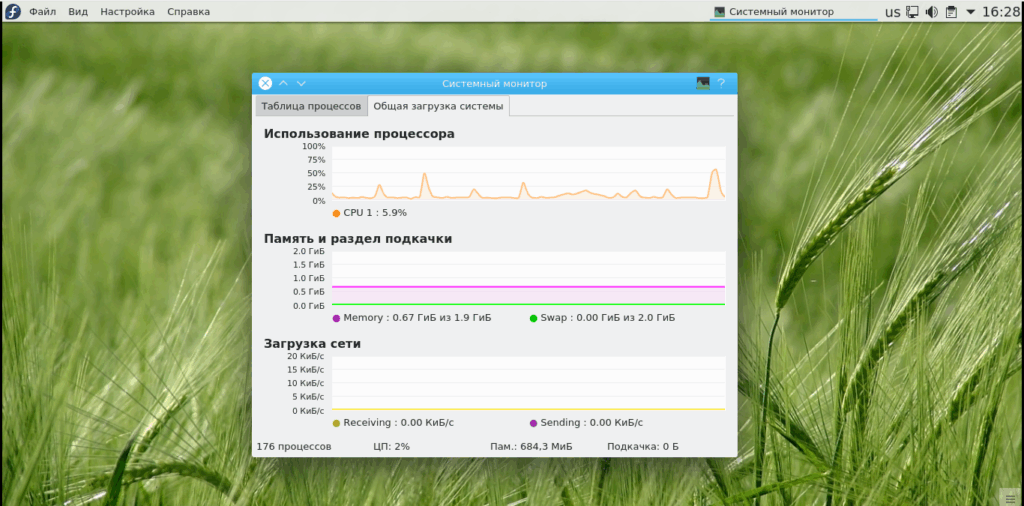This screenshot has height=506, width=1024.
Task: Expand hidden tray items arrow
Action: (970, 12)
